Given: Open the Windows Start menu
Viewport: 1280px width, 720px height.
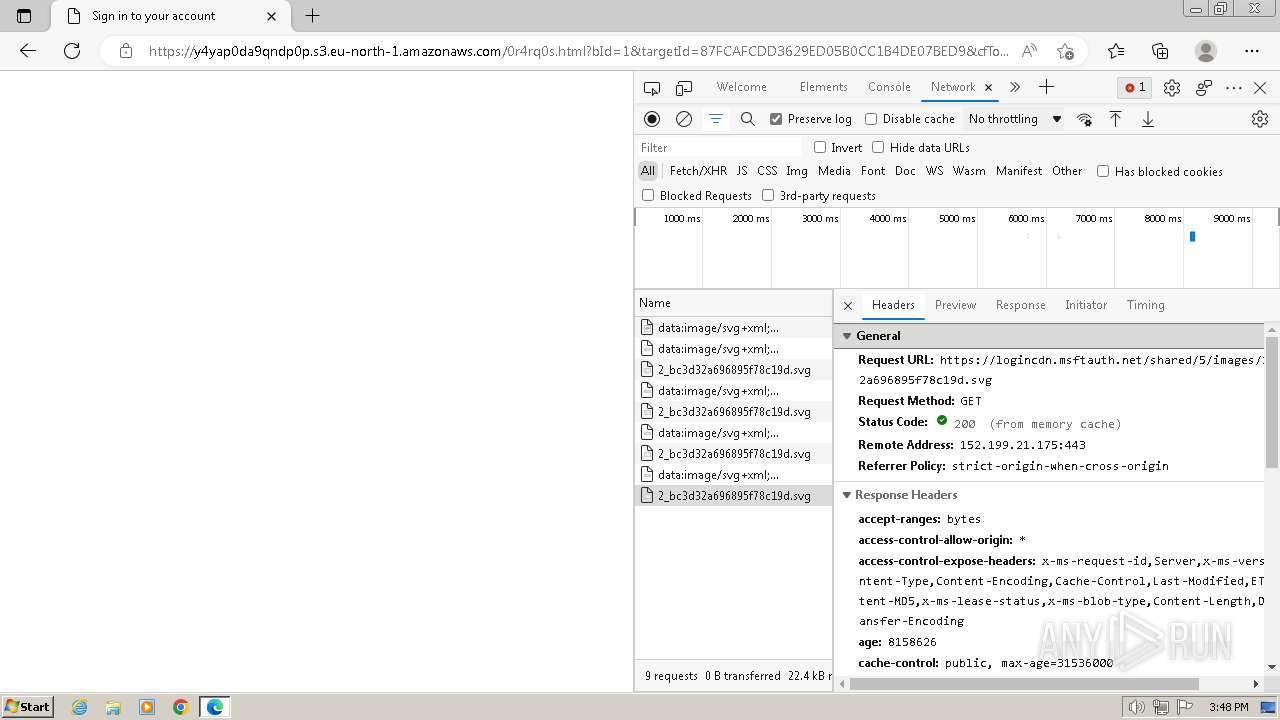Looking at the screenshot, I should (28, 706).
